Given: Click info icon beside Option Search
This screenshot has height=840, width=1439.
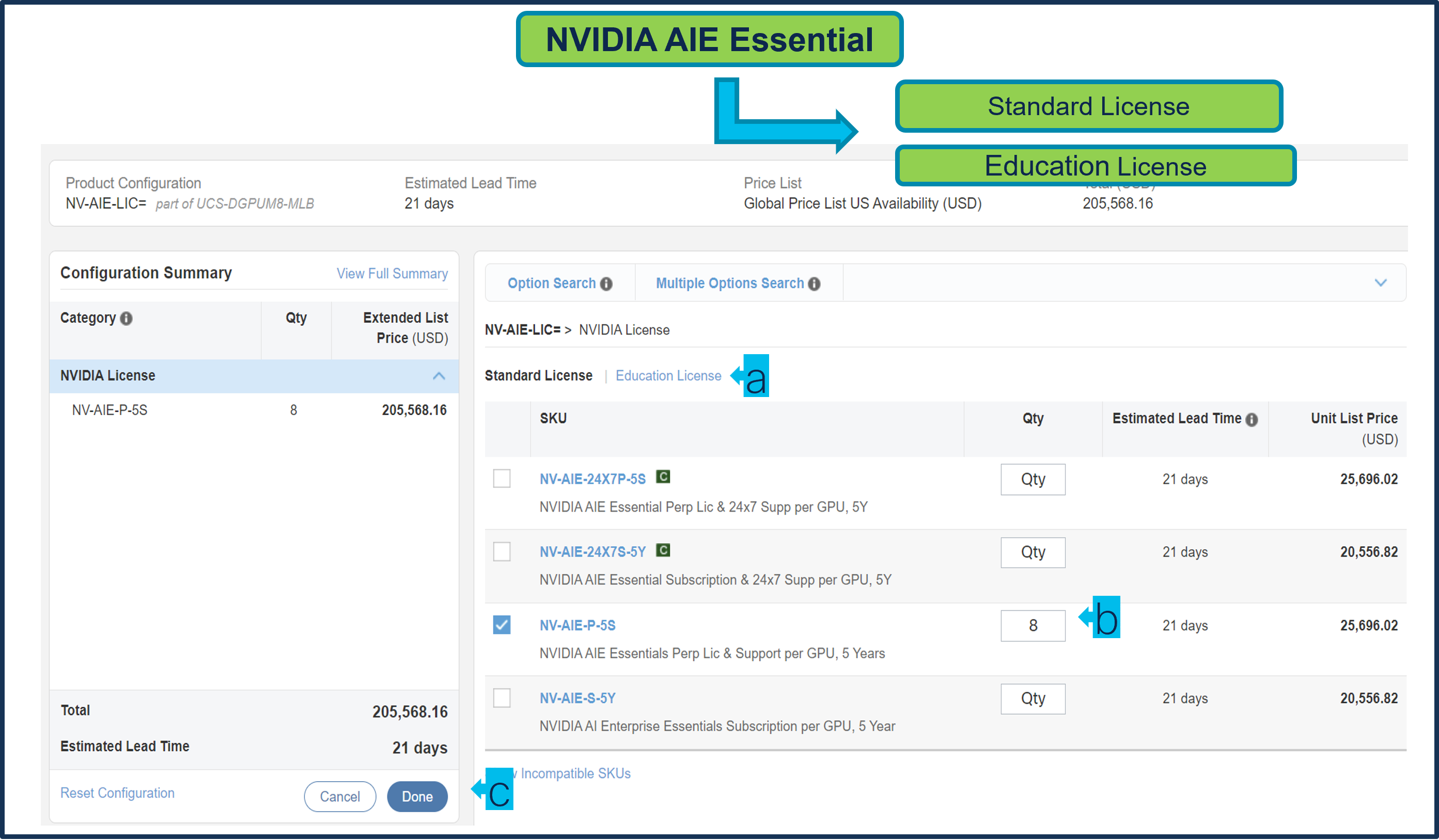Looking at the screenshot, I should click(606, 283).
